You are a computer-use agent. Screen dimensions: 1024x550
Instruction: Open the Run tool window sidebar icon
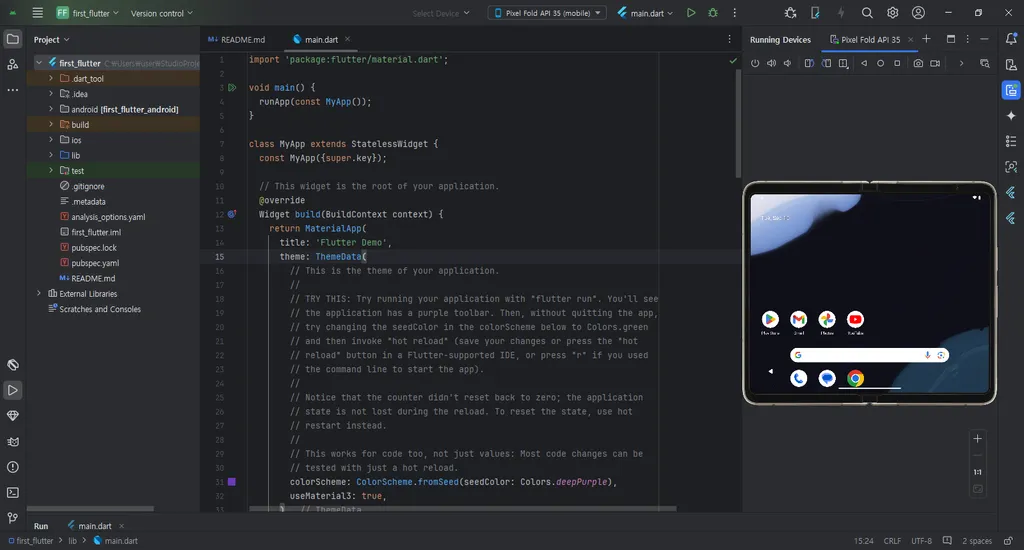point(12,390)
